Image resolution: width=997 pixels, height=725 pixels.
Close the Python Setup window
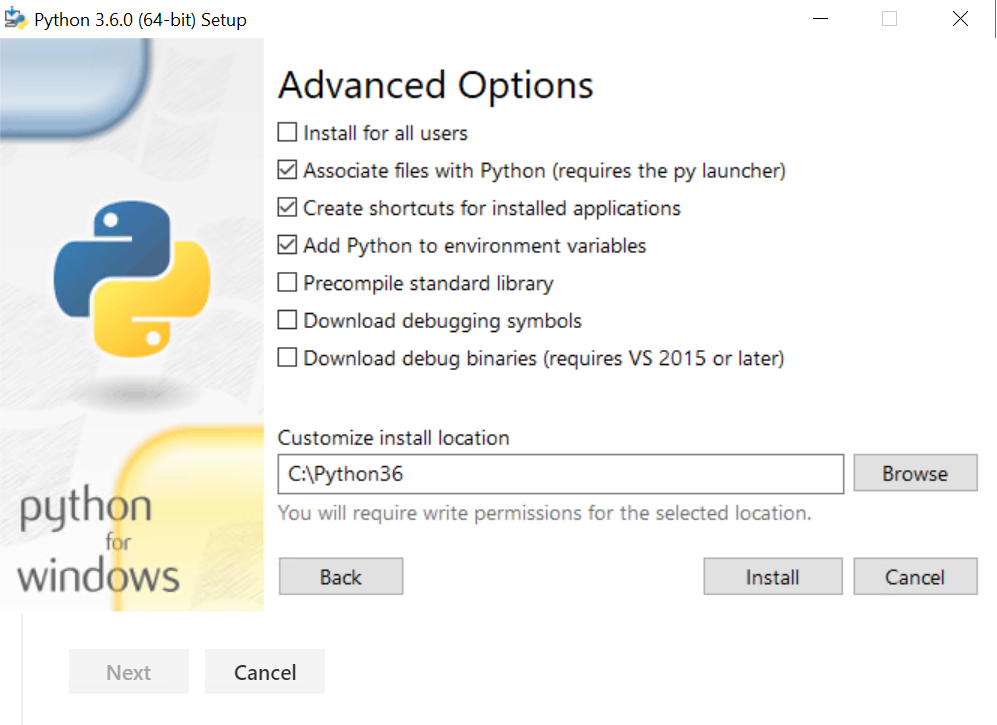tap(960, 19)
